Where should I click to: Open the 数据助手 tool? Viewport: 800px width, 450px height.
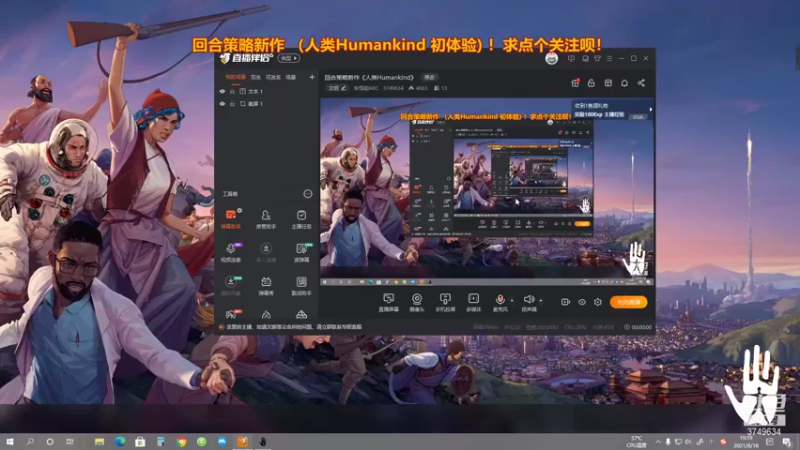click(x=302, y=286)
